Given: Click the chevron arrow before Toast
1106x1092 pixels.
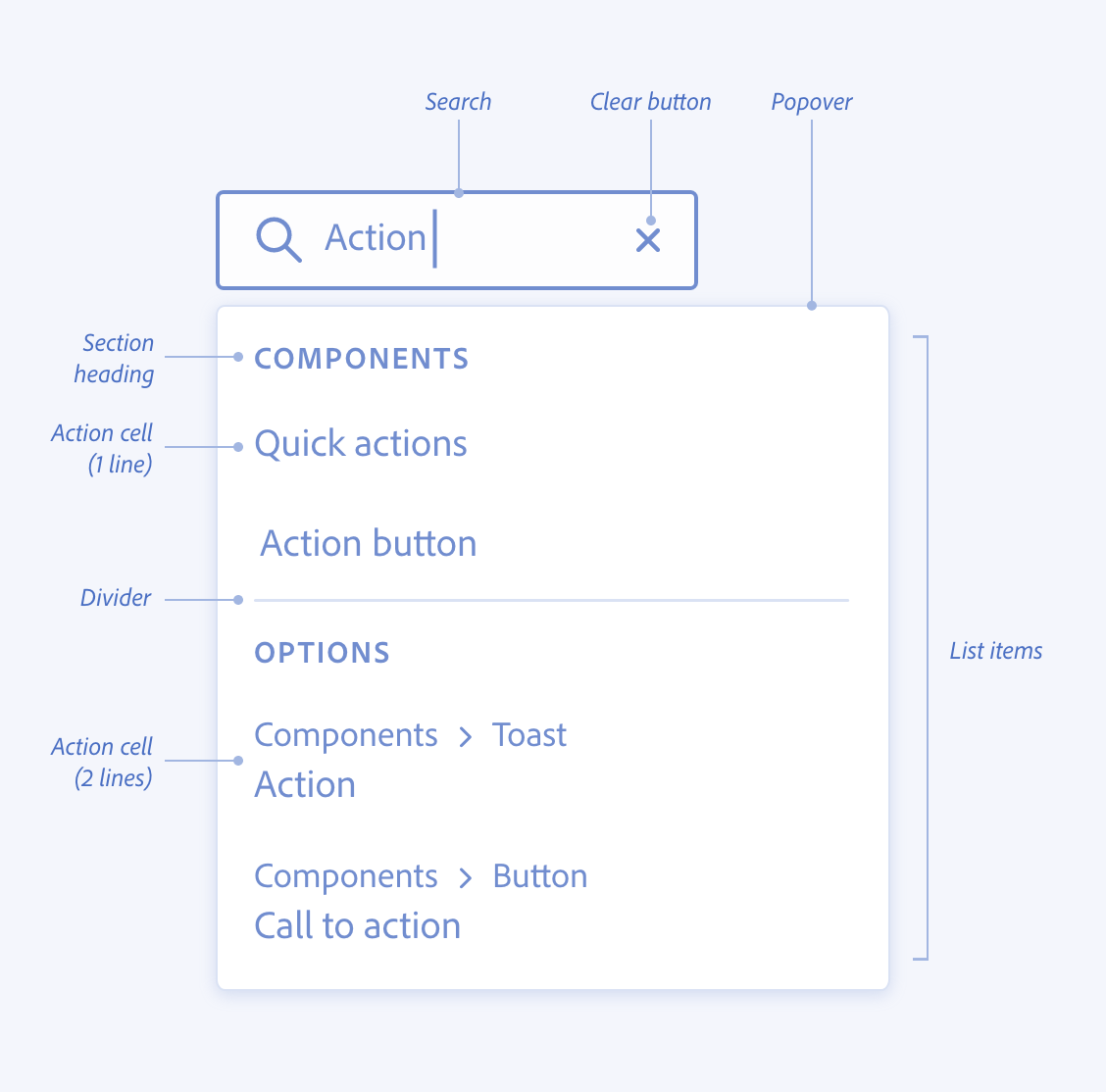Looking at the screenshot, I should tap(465, 737).
